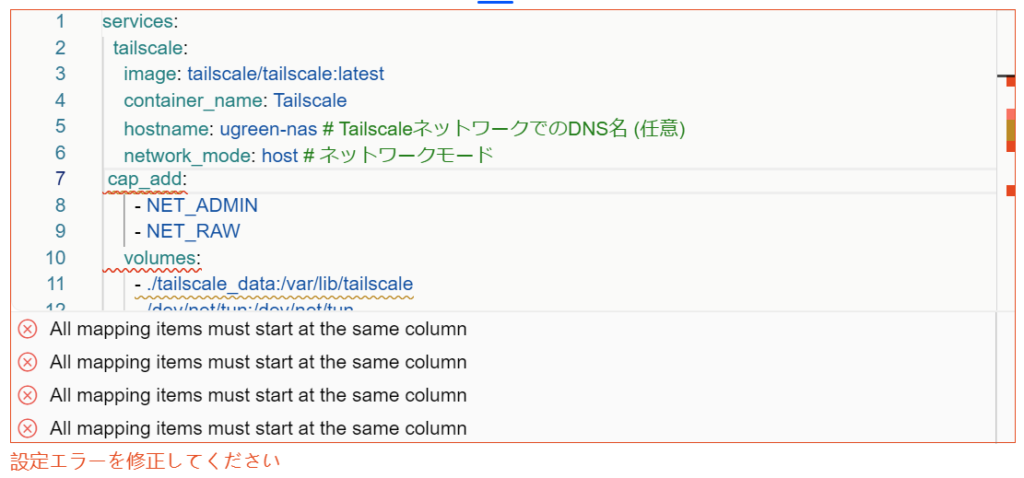Click the third error circle-x icon

click(27, 395)
